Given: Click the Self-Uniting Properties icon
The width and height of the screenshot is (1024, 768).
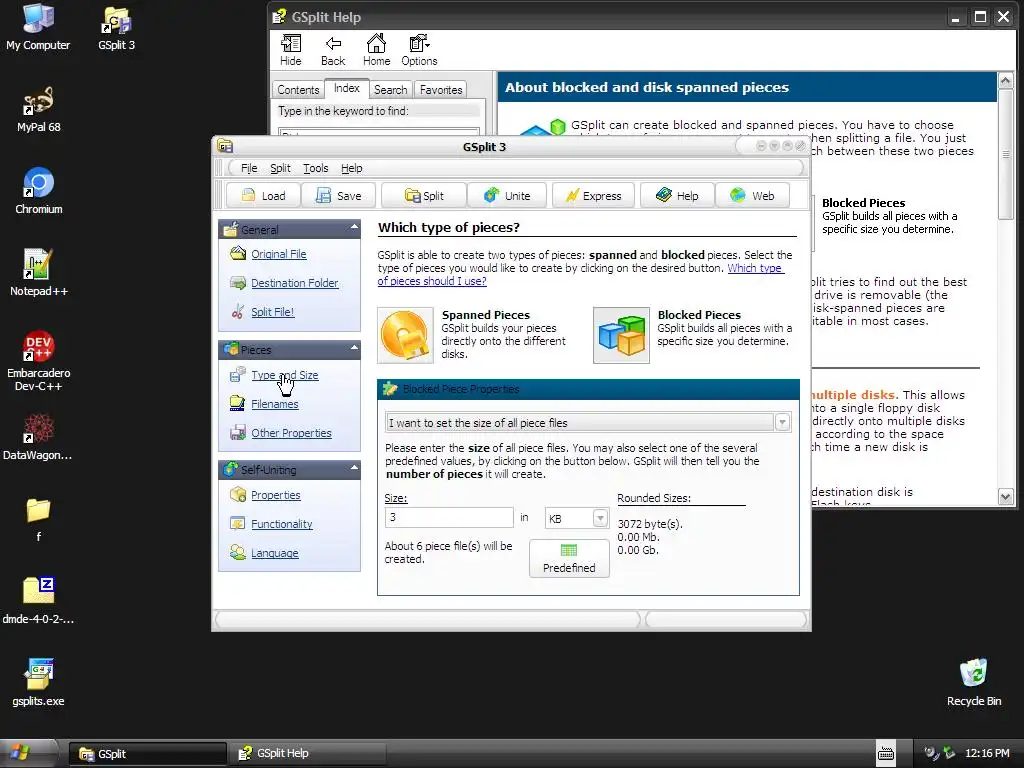Looking at the screenshot, I should (x=238, y=494).
